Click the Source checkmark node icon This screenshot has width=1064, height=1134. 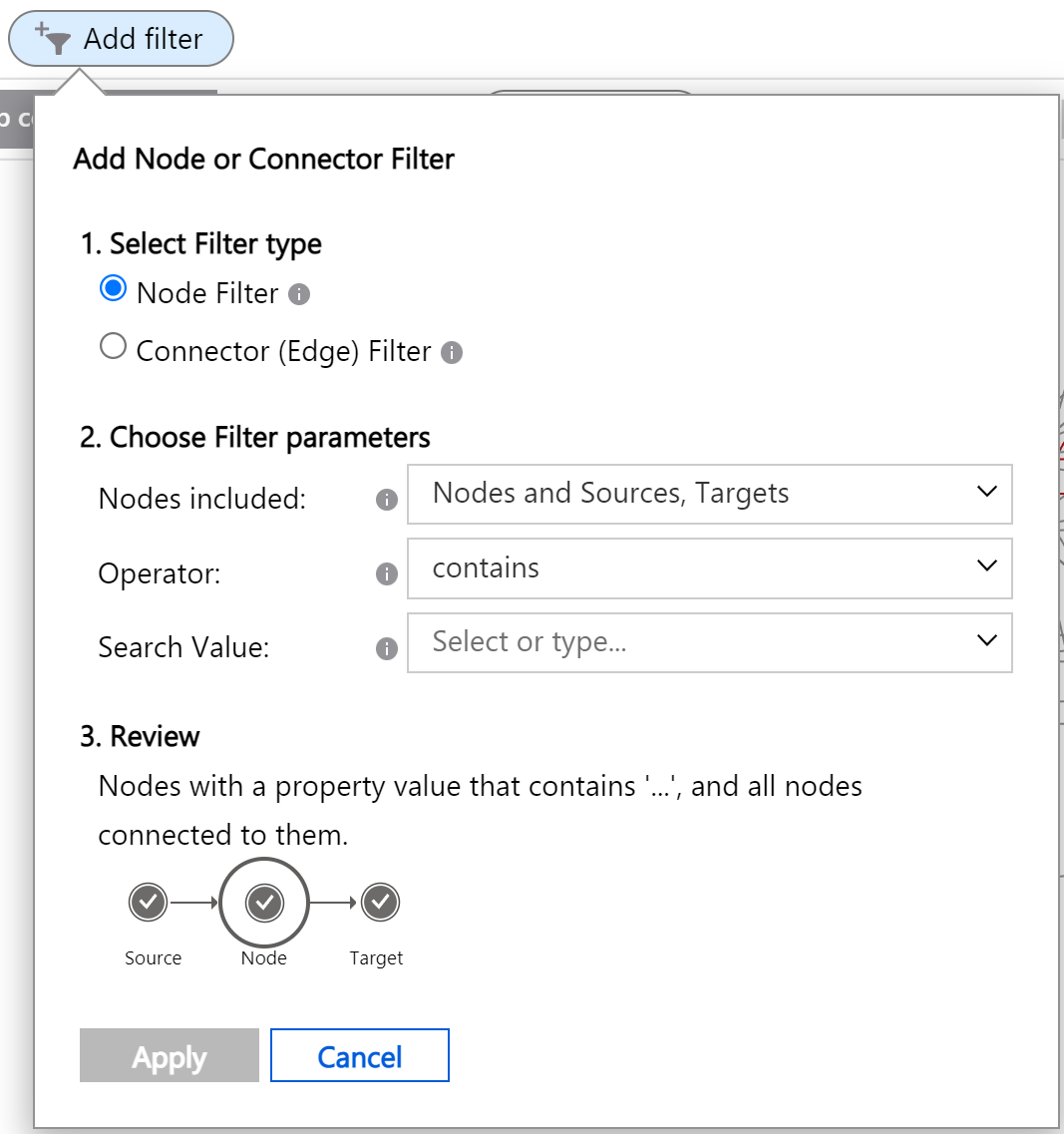(x=149, y=903)
